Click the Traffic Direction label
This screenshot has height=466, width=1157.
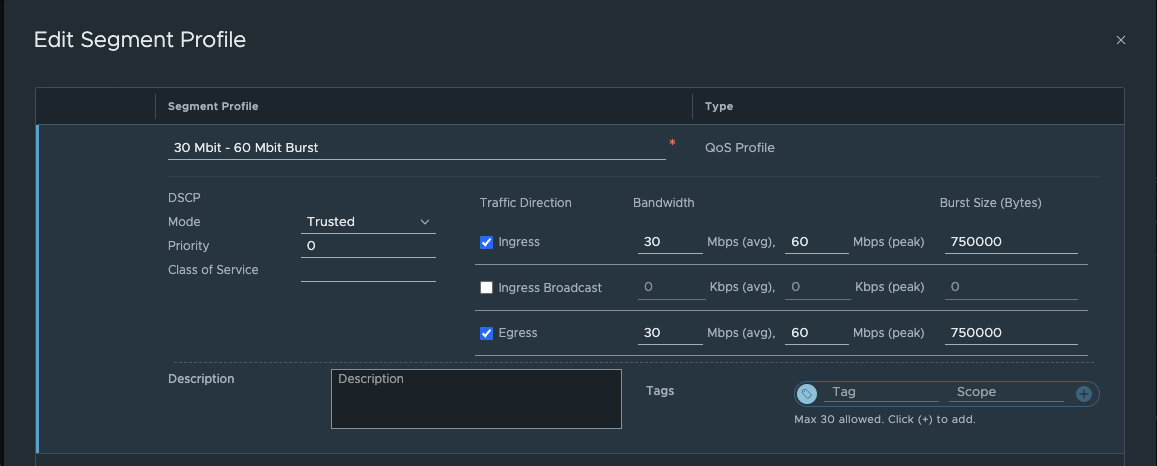click(525, 203)
